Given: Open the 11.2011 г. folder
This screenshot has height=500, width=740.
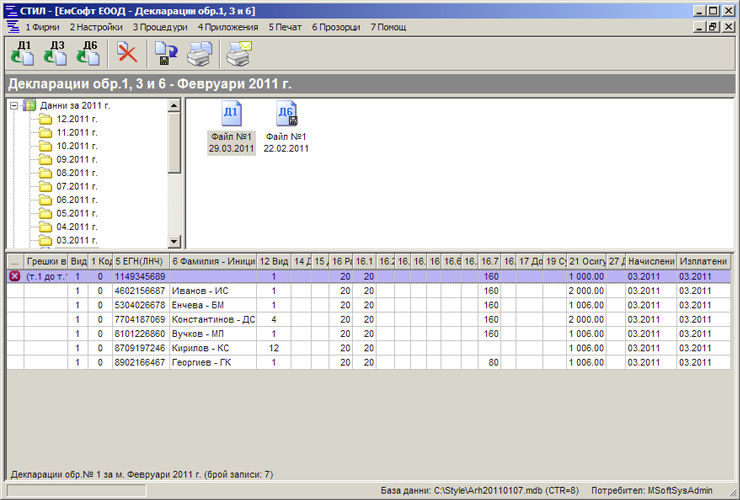Looking at the screenshot, I should pyautogui.click(x=76, y=133).
